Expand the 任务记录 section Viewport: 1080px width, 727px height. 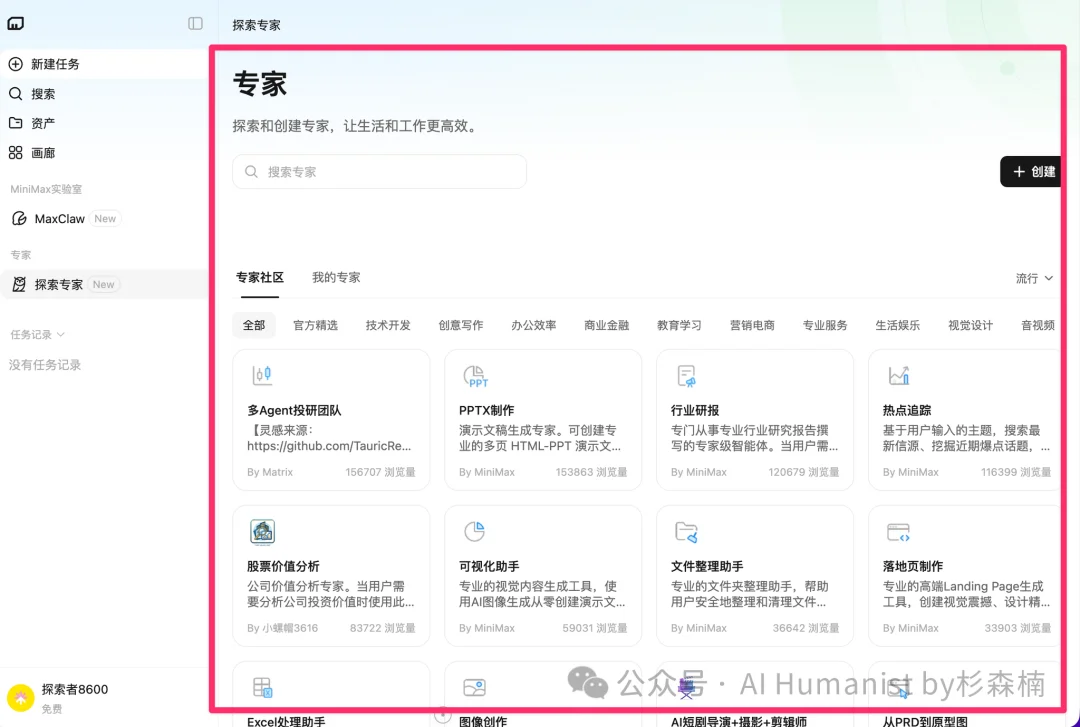(x=40, y=335)
